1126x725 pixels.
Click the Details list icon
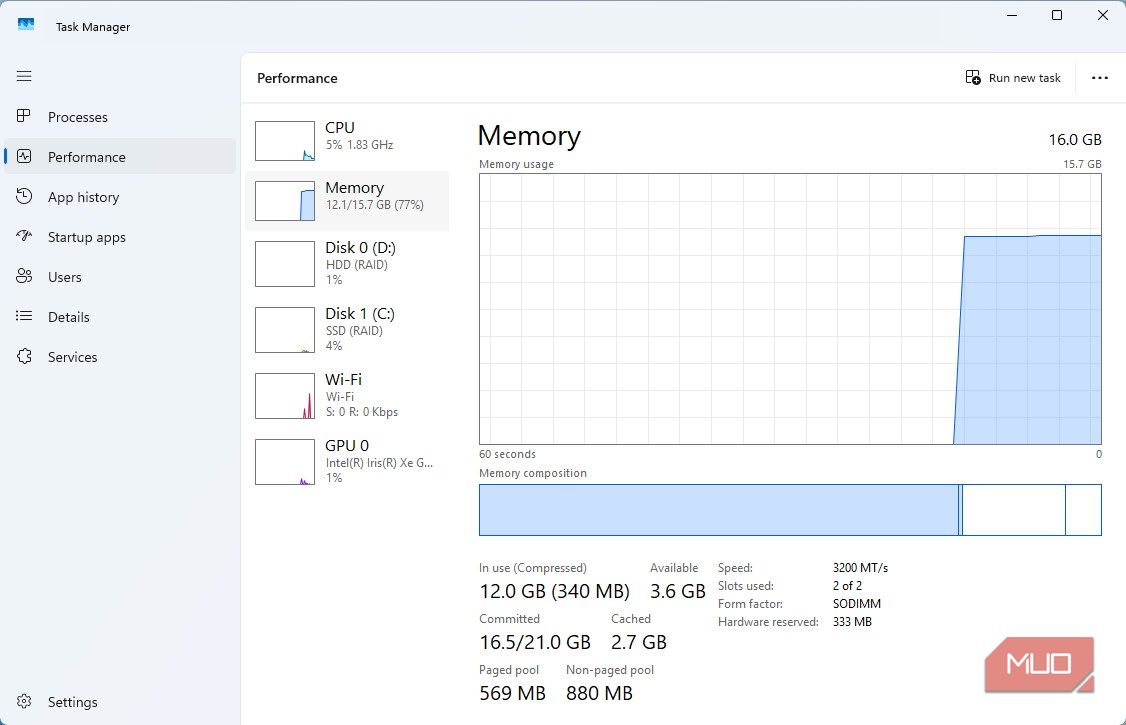pos(24,316)
